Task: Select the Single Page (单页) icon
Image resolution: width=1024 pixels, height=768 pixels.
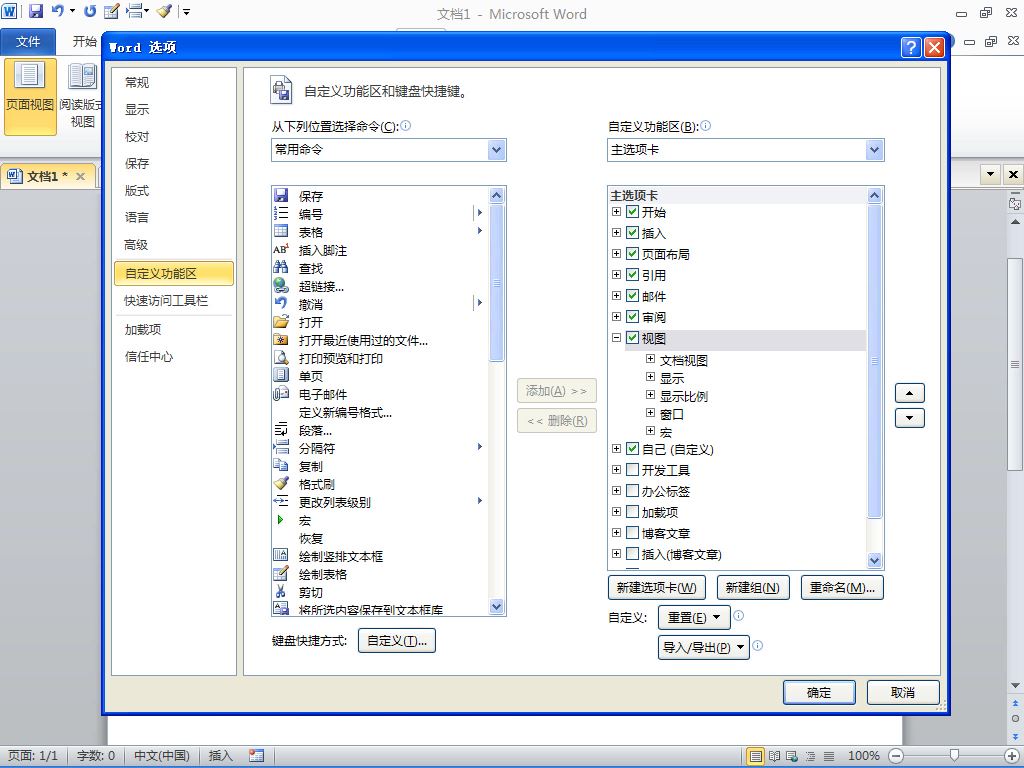Action: coord(281,376)
